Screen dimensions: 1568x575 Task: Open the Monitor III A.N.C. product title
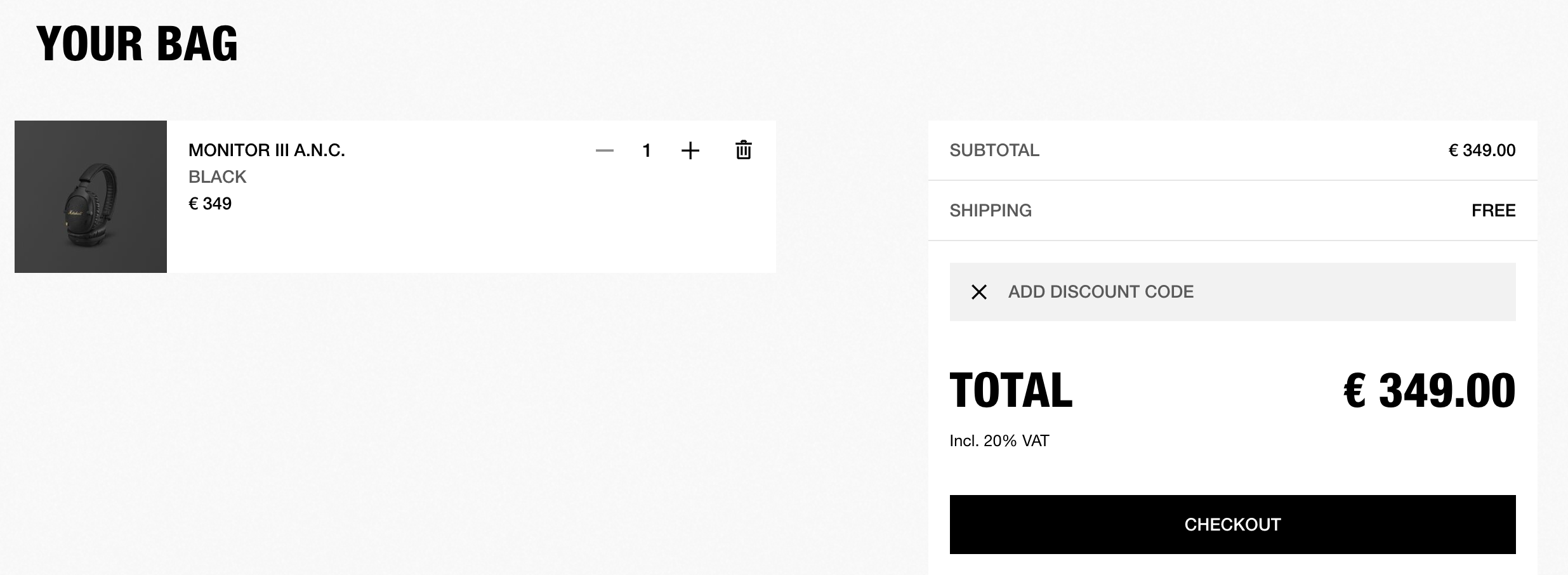point(267,150)
